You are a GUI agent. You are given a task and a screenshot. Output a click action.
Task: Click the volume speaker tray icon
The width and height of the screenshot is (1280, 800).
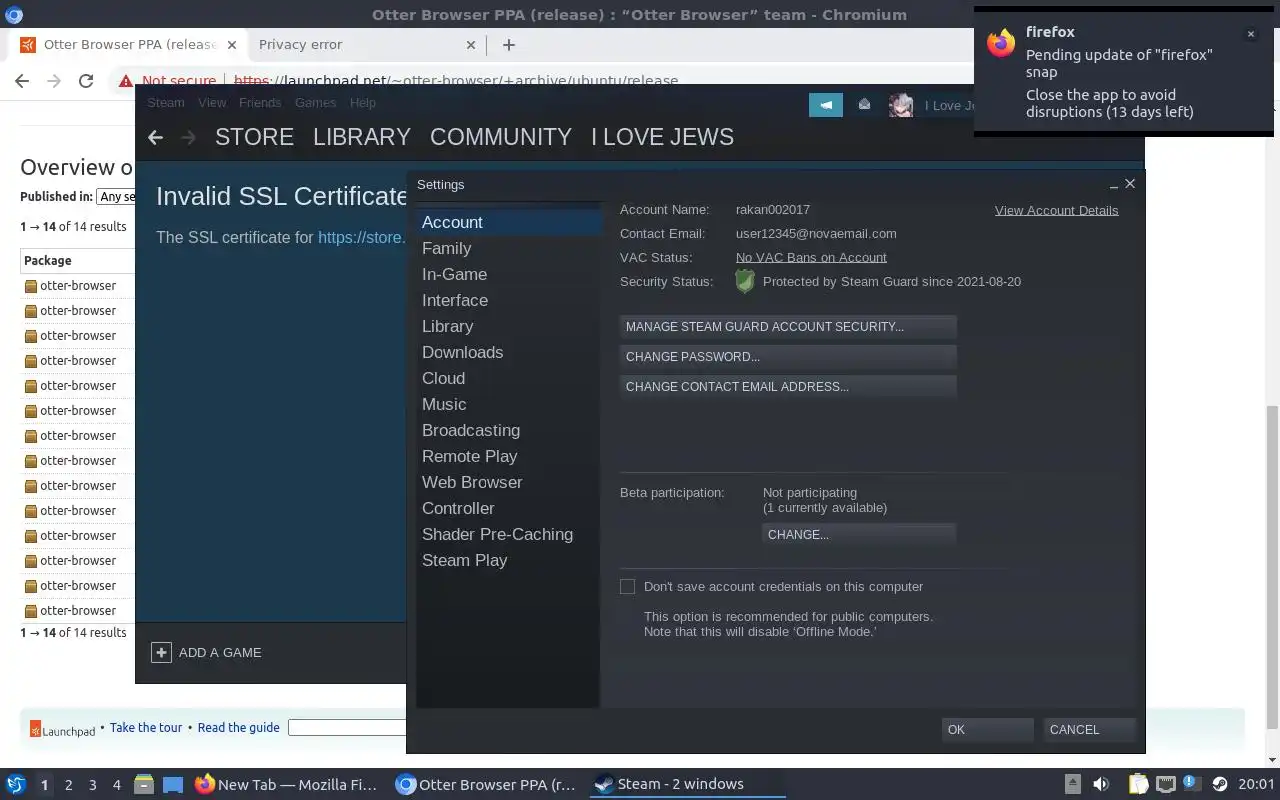click(x=1101, y=784)
